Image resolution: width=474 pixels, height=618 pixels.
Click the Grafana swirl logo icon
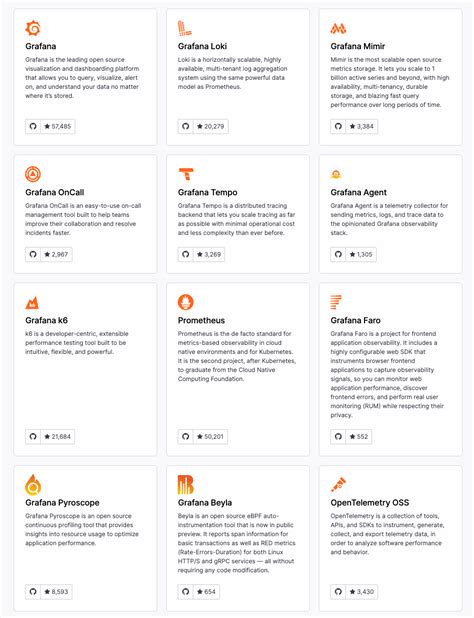coord(33,28)
